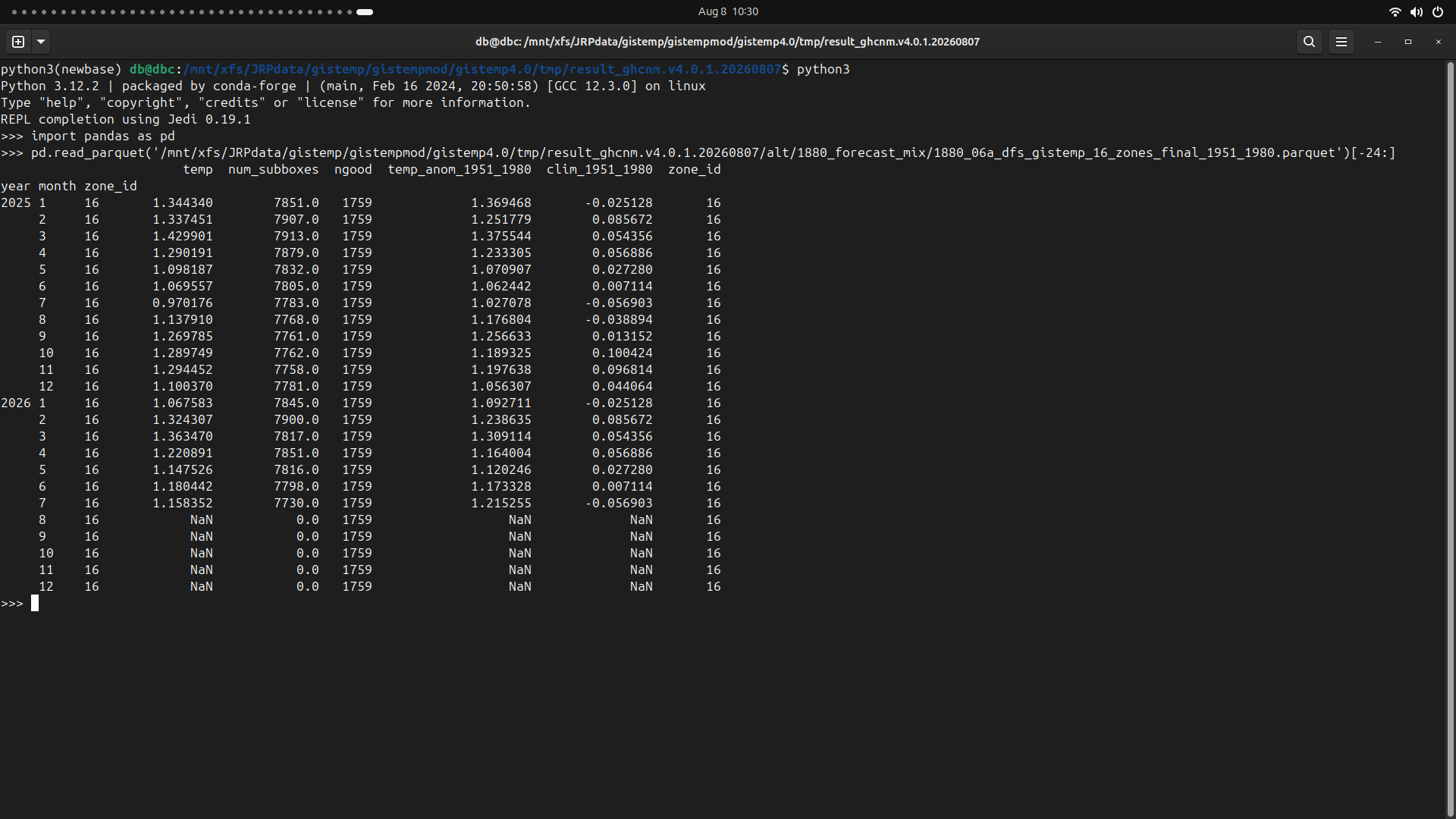Click the green db@dbc prompt text

tap(152, 69)
